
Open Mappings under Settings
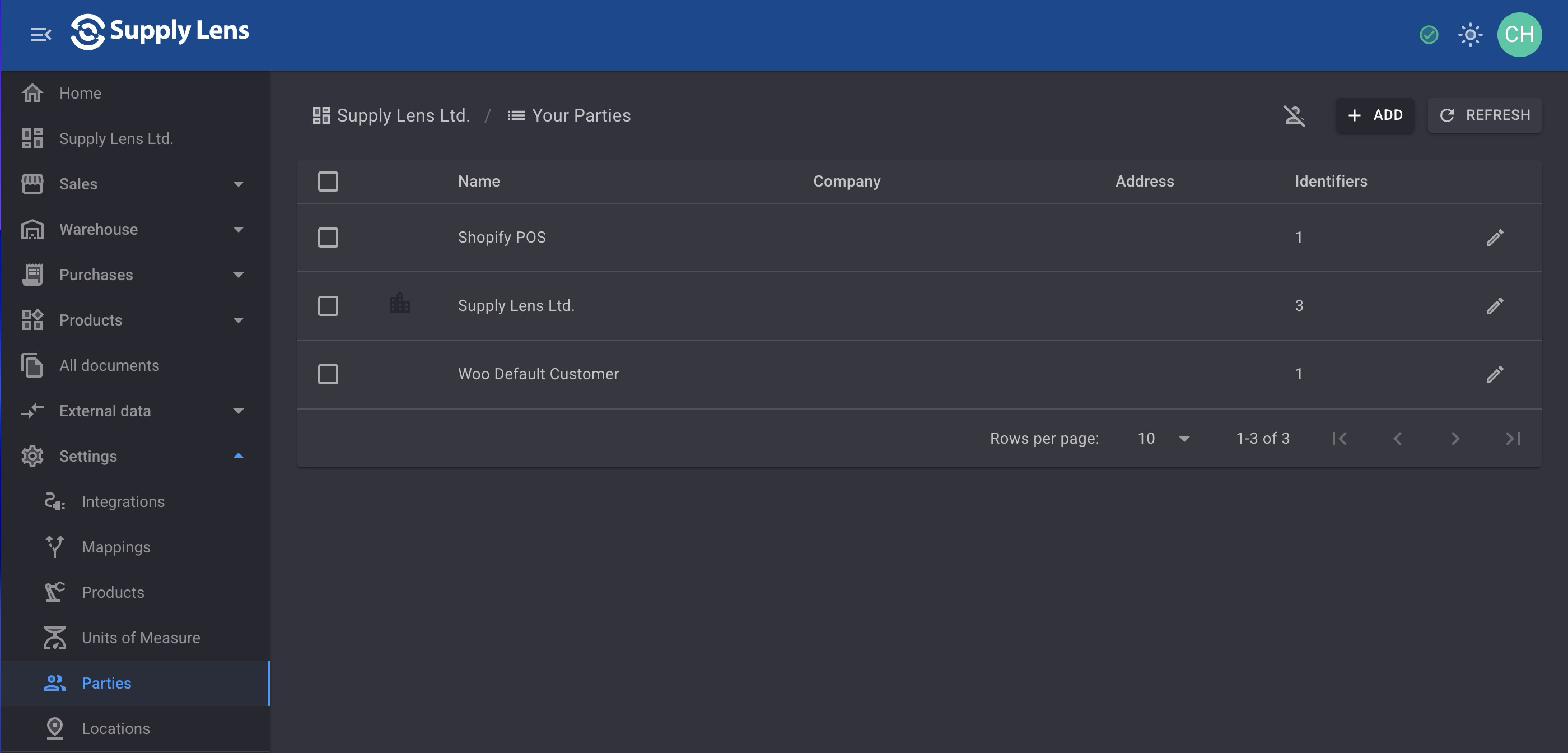click(x=135, y=547)
